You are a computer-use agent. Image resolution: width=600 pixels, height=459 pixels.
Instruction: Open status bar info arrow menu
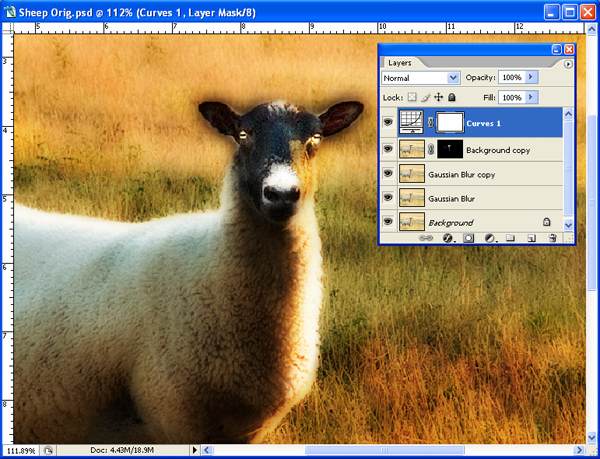(195, 450)
